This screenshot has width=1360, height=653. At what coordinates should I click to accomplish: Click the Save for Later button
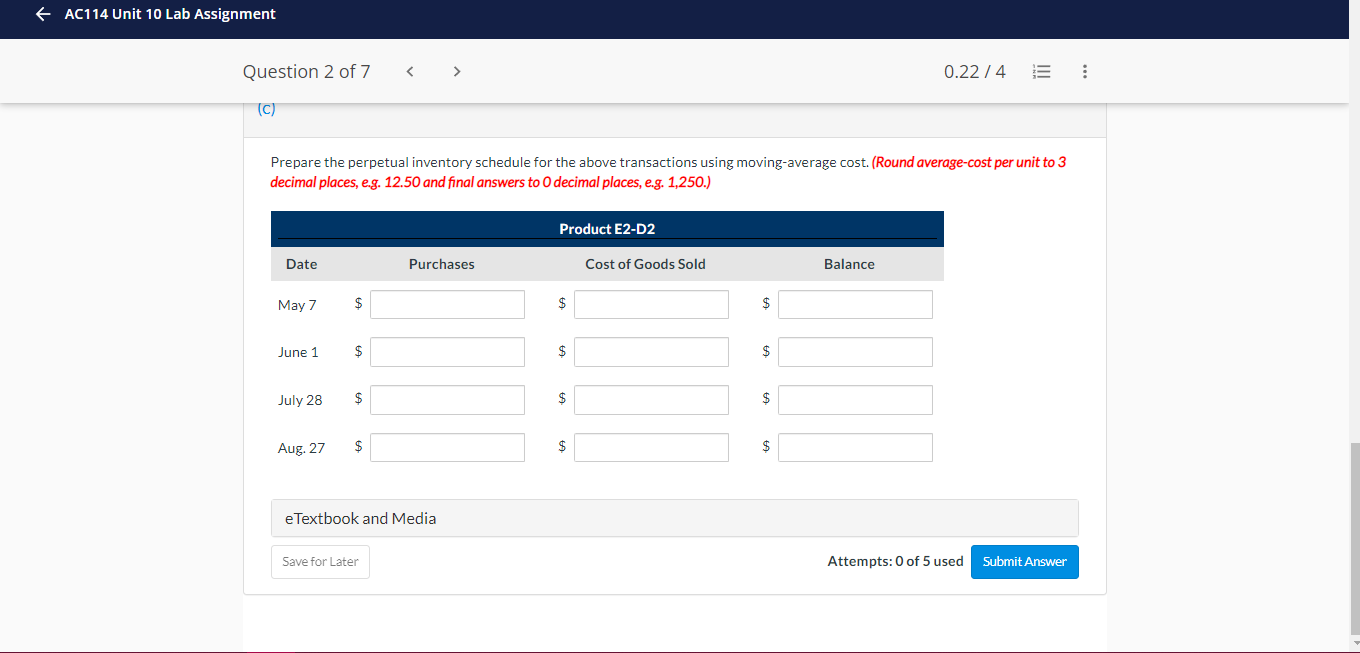(320, 561)
